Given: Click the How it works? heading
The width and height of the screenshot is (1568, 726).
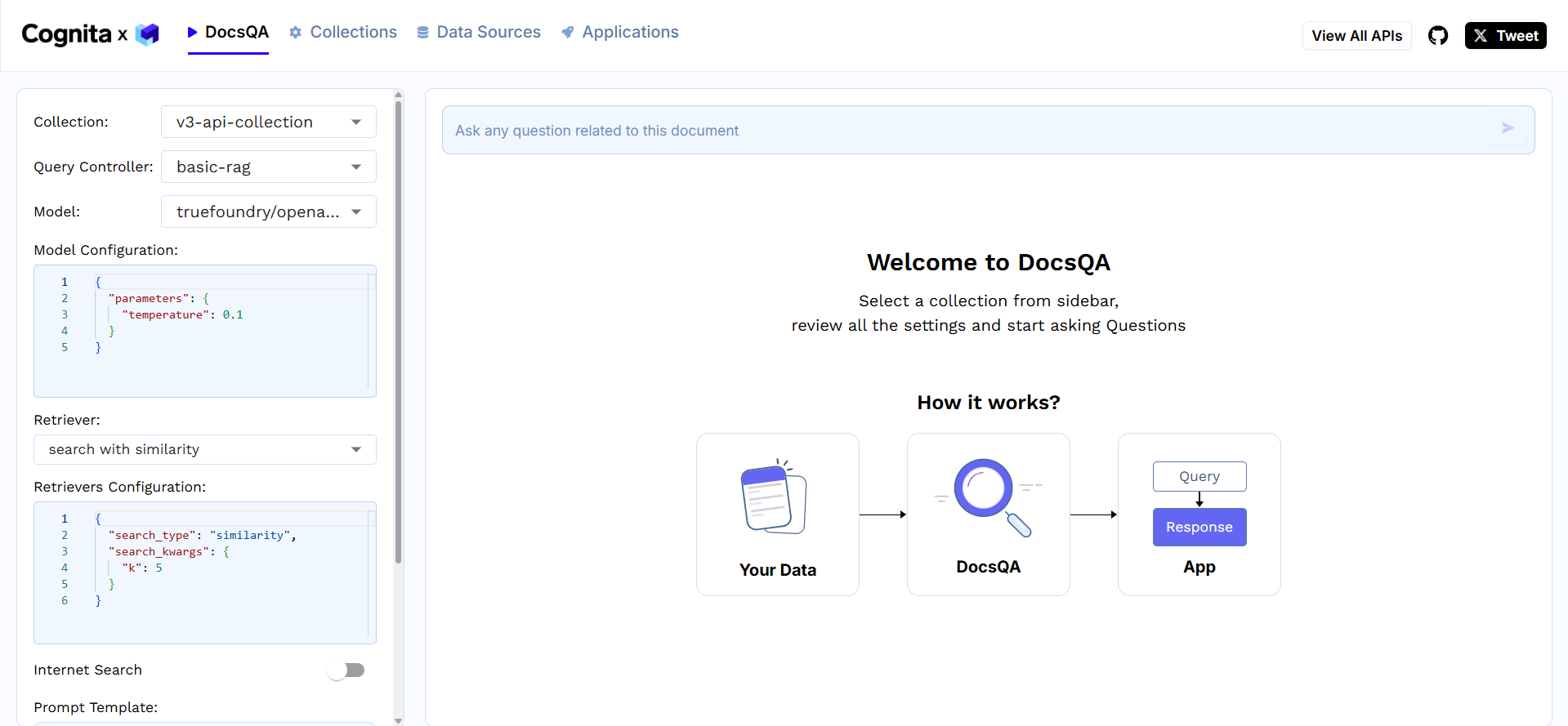Looking at the screenshot, I should click(989, 403).
